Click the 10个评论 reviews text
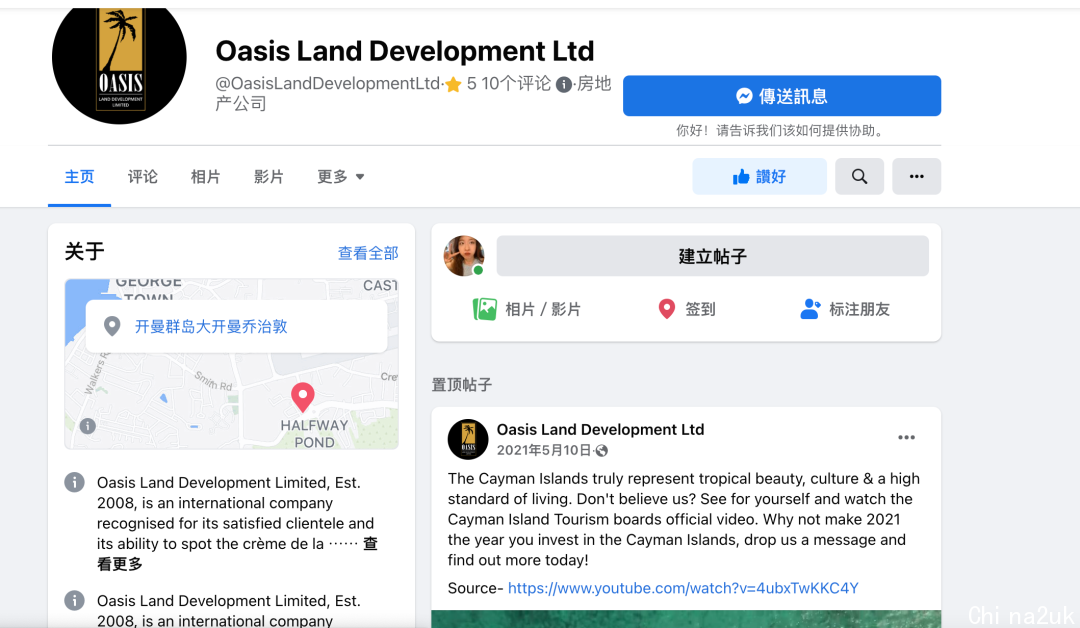 click(516, 83)
